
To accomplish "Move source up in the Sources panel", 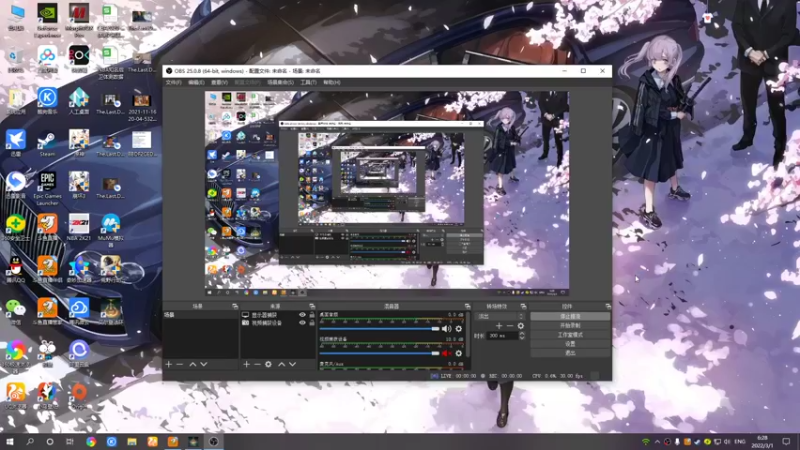I will click(281, 364).
